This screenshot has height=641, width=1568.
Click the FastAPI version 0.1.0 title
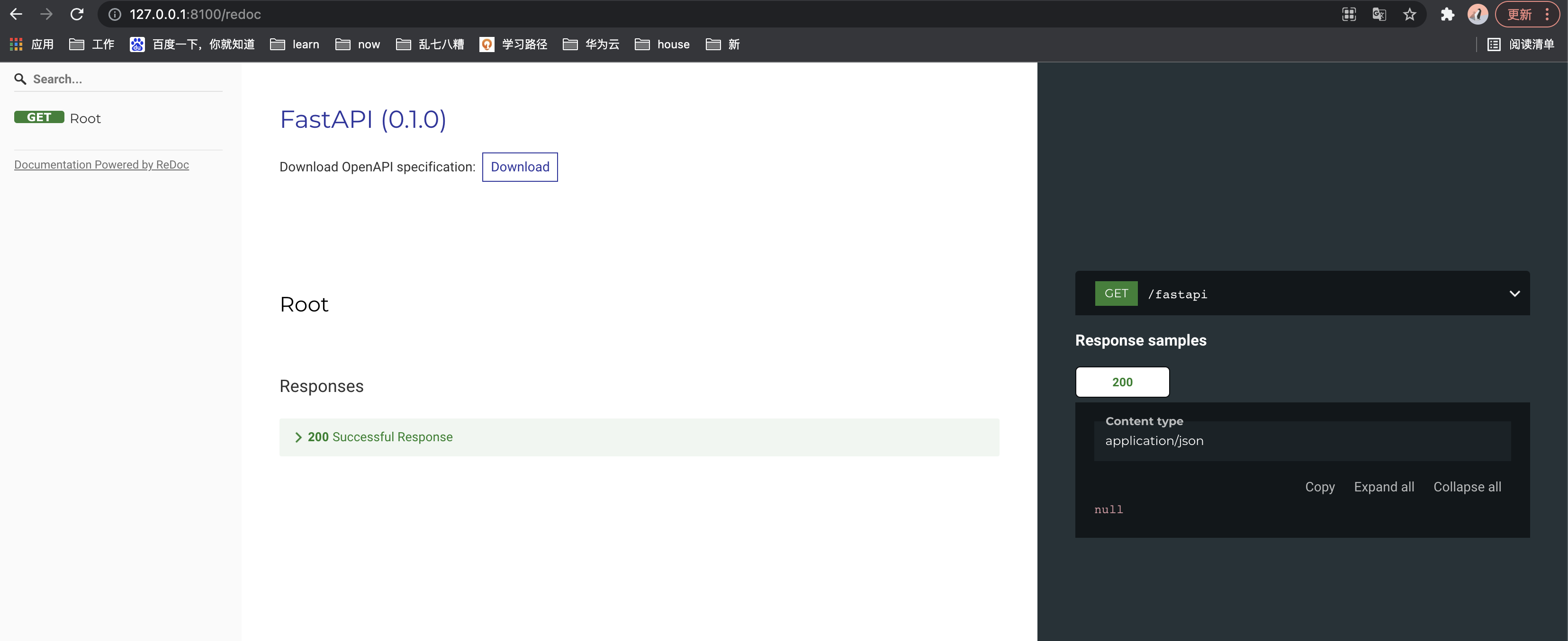(x=363, y=119)
